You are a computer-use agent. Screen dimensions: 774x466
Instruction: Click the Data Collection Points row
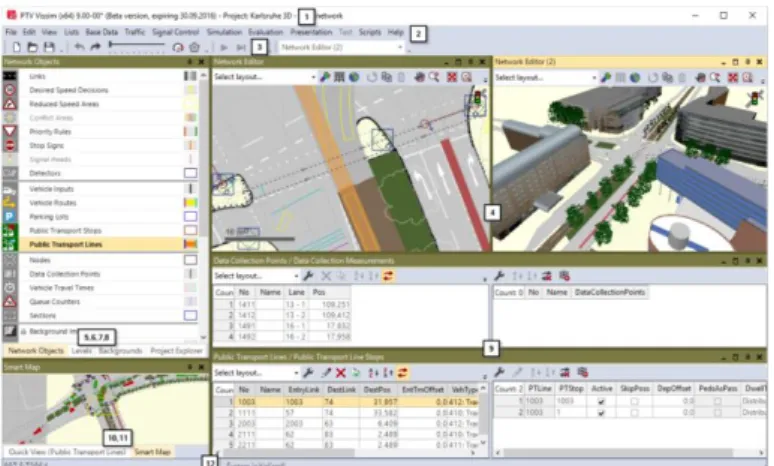click(x=101, y=274)
